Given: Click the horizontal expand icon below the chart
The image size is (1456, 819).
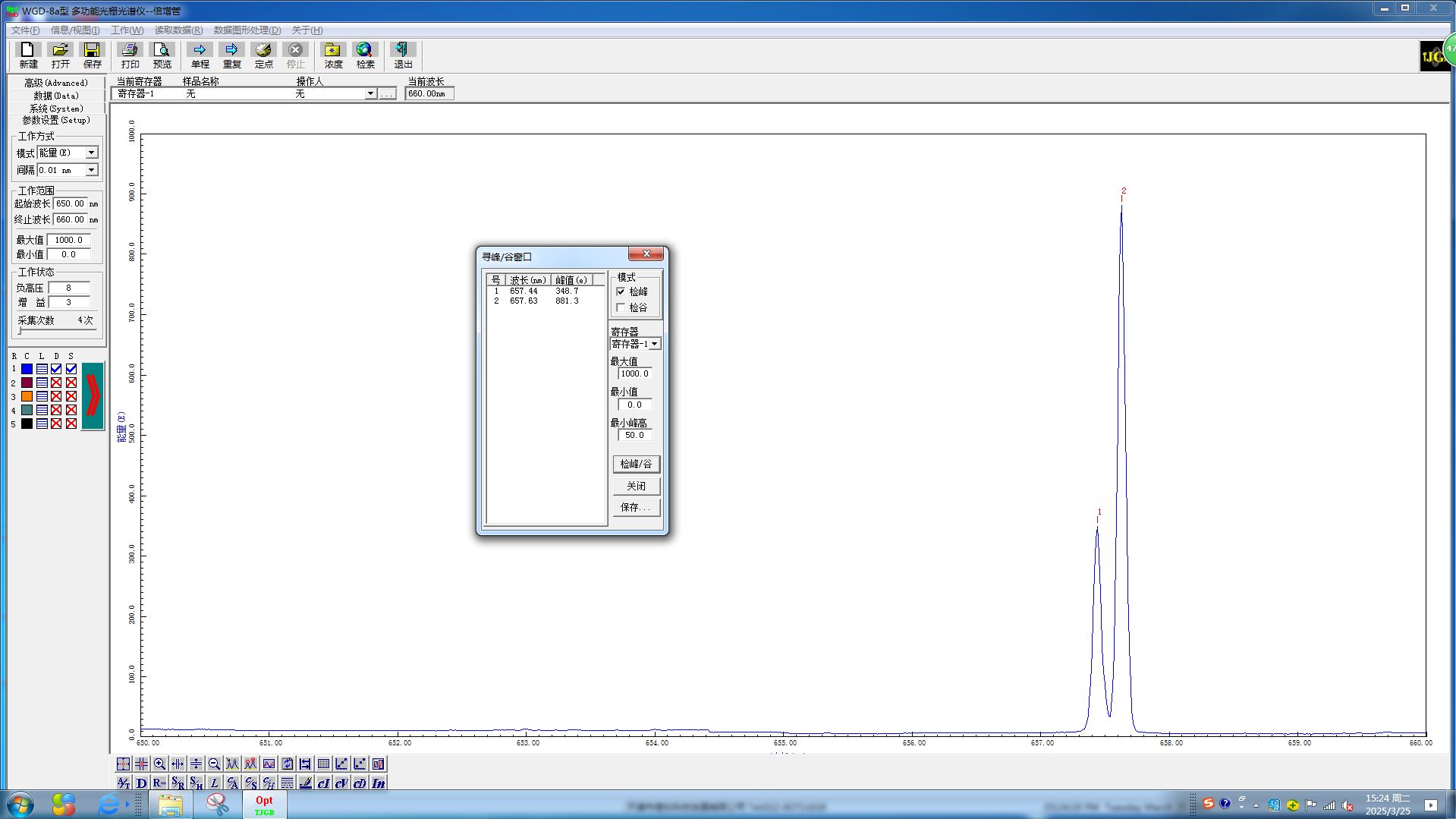Looking at the screenshot, I should pyautogui.click(x=178, y=764).
